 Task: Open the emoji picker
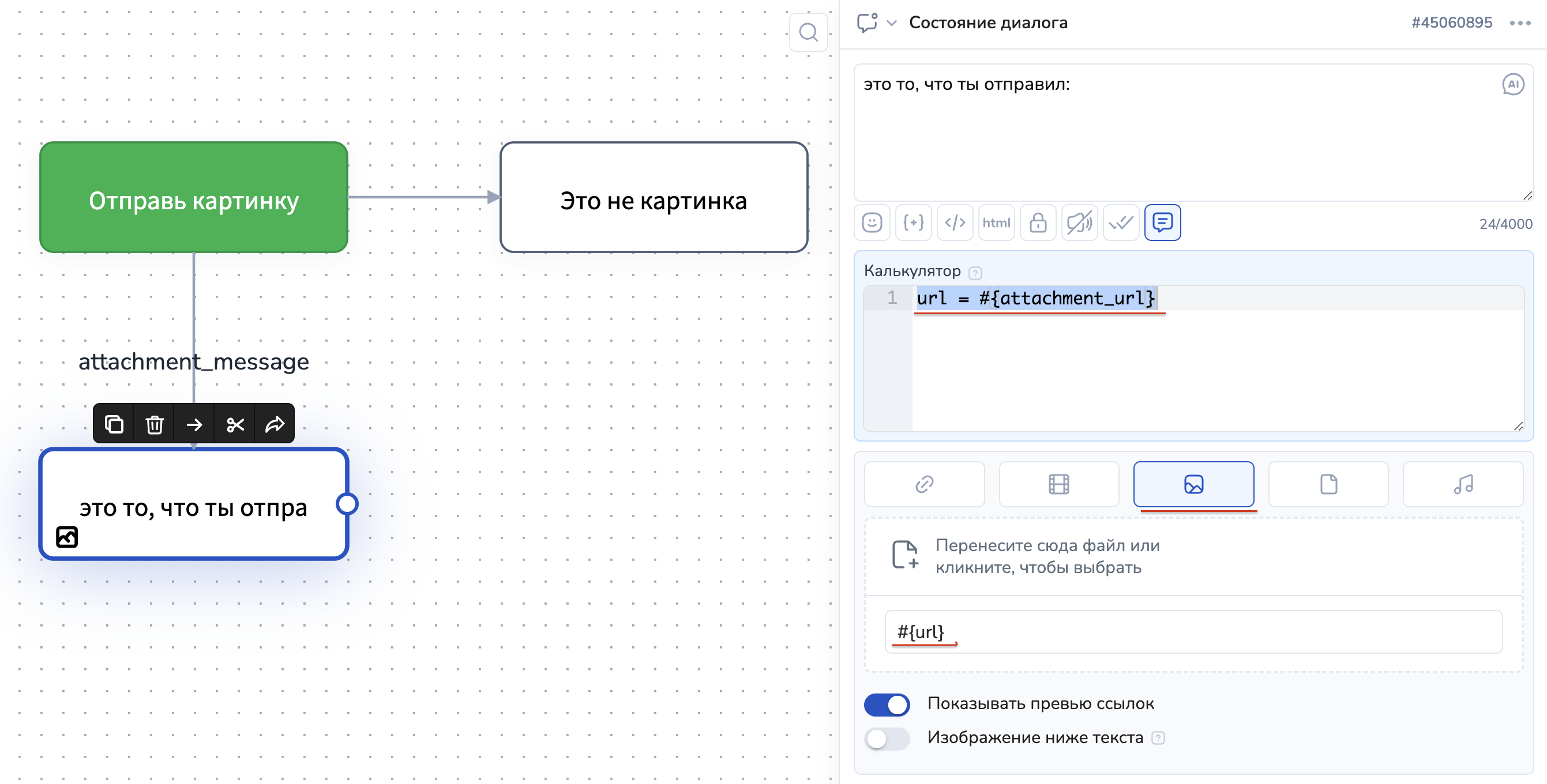[x=872, y=223]
